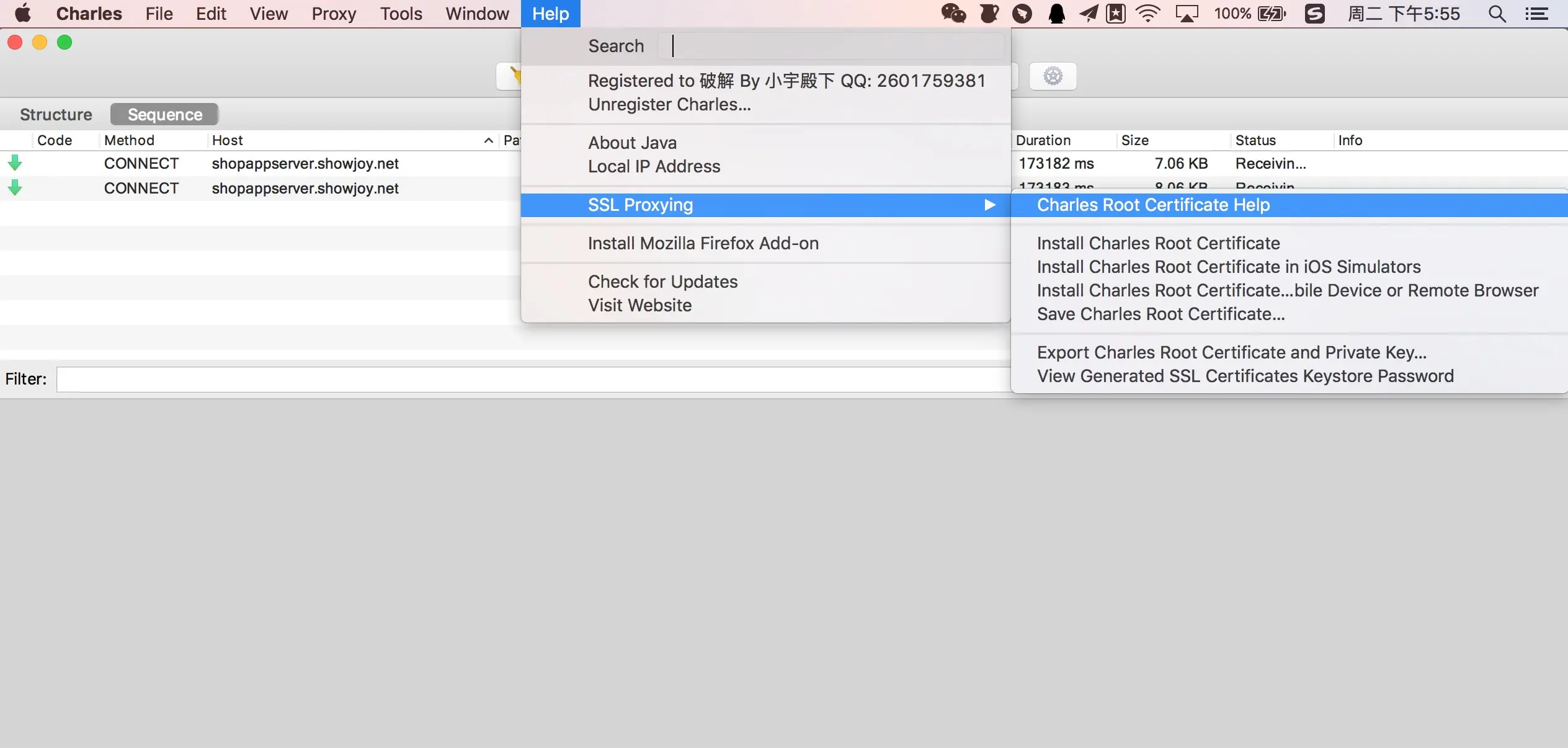The image size is (1568, 748).
Task: Click the QQ penguin menu bar icon
Action: 1056,14
